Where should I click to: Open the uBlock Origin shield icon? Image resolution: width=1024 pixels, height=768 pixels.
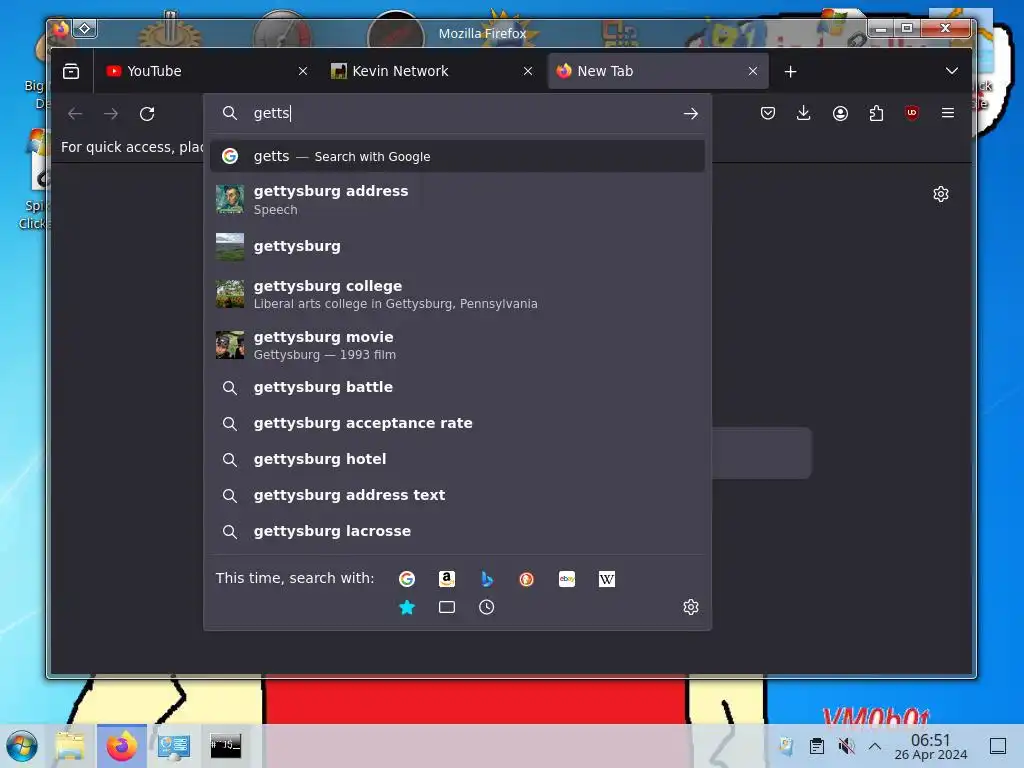pyautogui.click(x=912, y=113)
